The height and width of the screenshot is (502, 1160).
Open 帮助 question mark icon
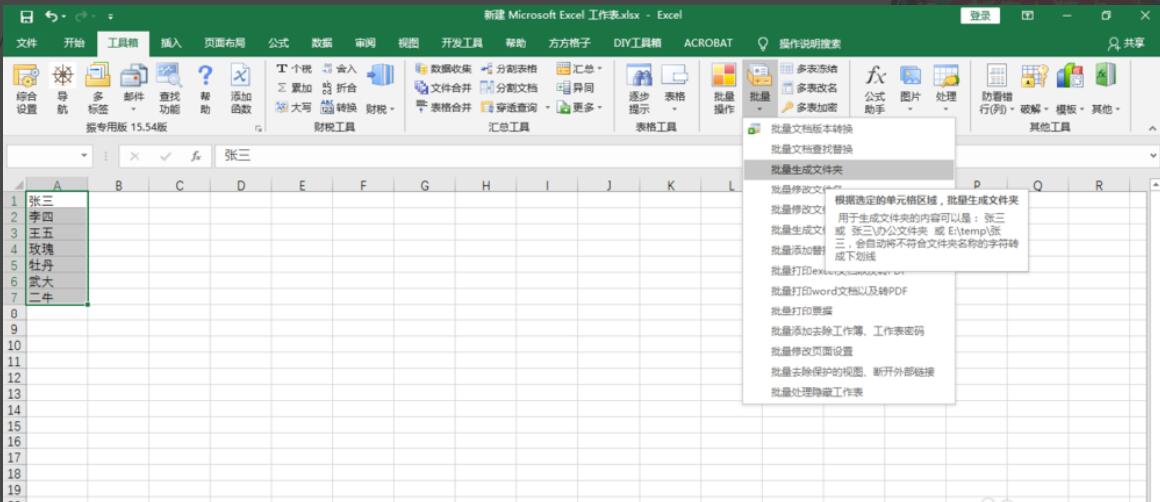[x=205, y=89]
